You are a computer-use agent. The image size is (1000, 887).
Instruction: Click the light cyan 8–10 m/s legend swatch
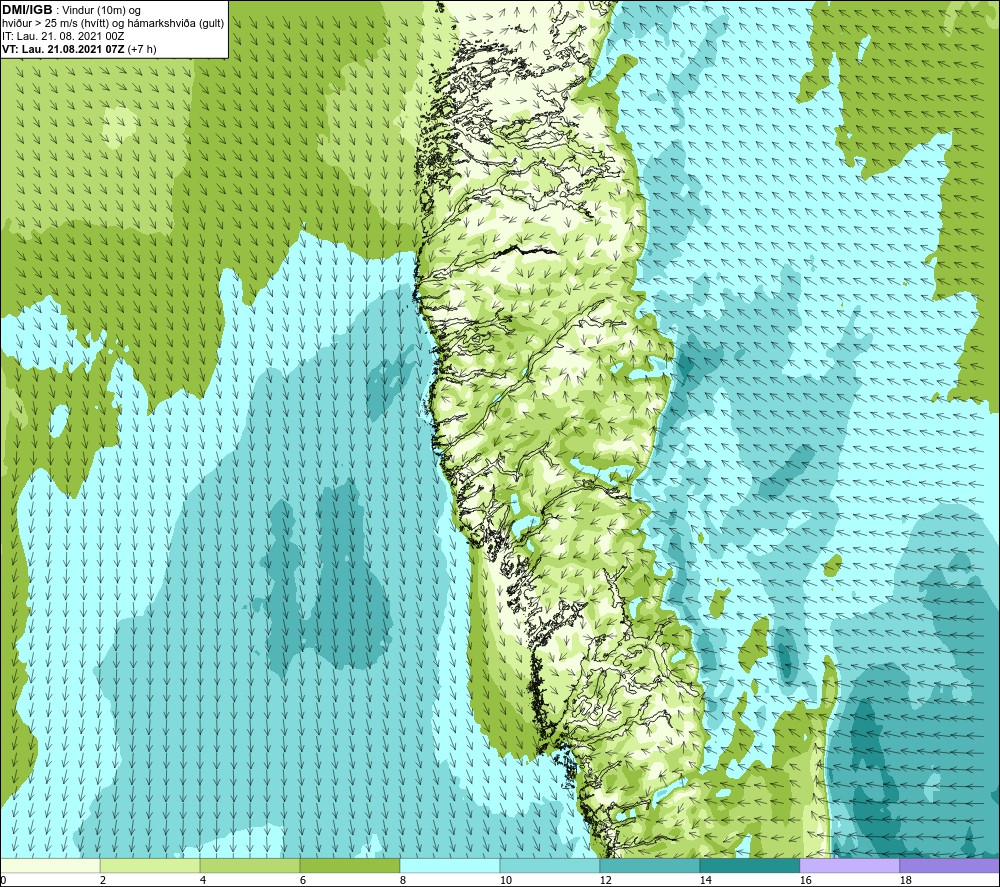pyautogui.click(x=450, y=866)
